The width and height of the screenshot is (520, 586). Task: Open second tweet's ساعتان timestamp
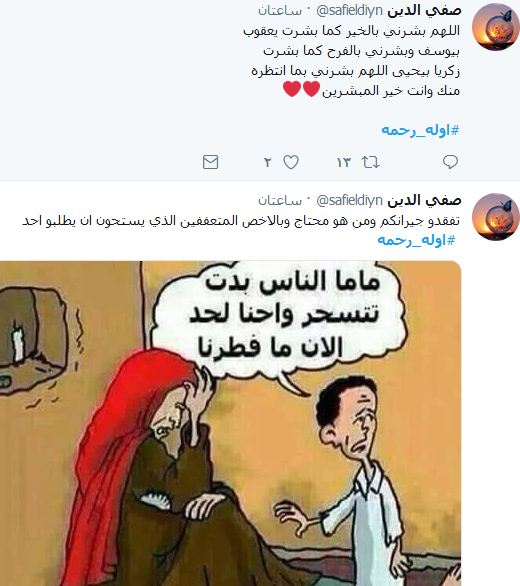pyautogui.click(x=280, y=201)
